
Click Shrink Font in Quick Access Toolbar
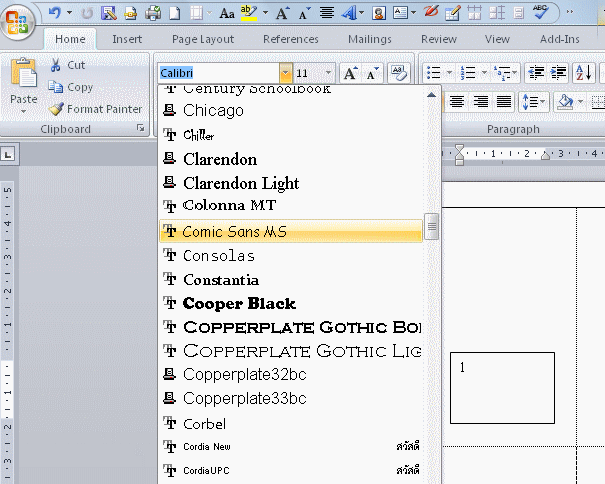pyautogui.click(x=304, y=14)
